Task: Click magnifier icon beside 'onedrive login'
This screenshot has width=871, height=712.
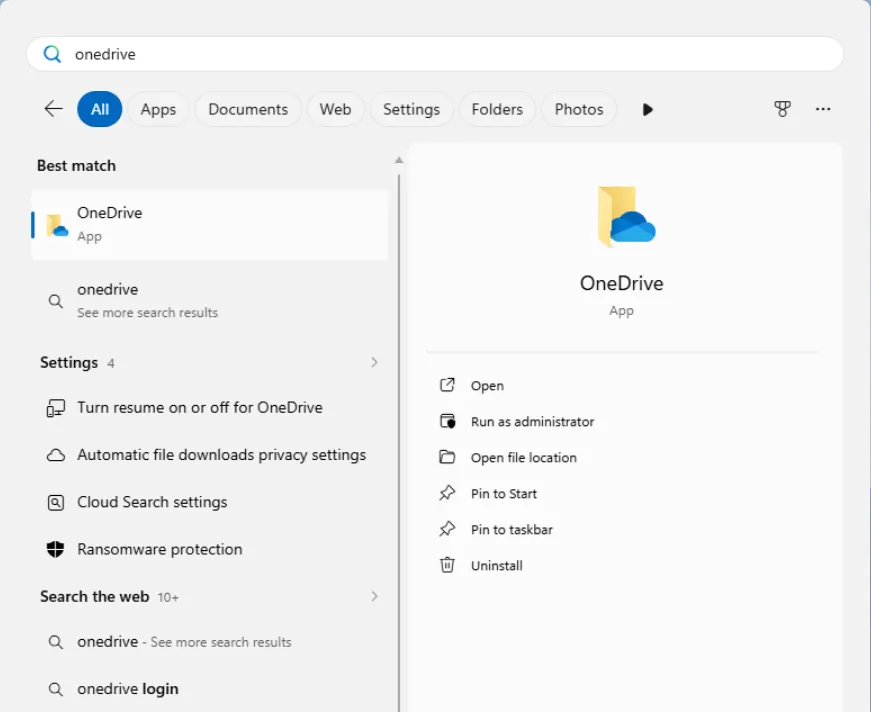Action: [x=56, y=689]
